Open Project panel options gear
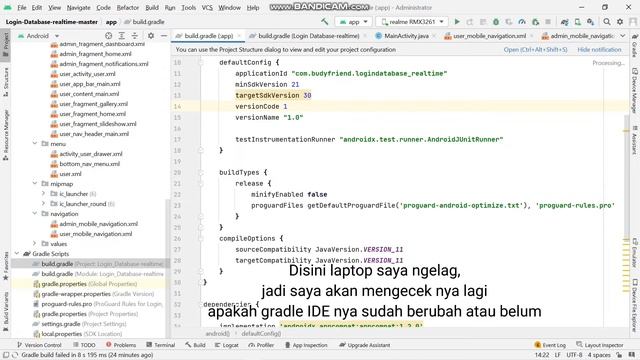 (x=151, y=36)
